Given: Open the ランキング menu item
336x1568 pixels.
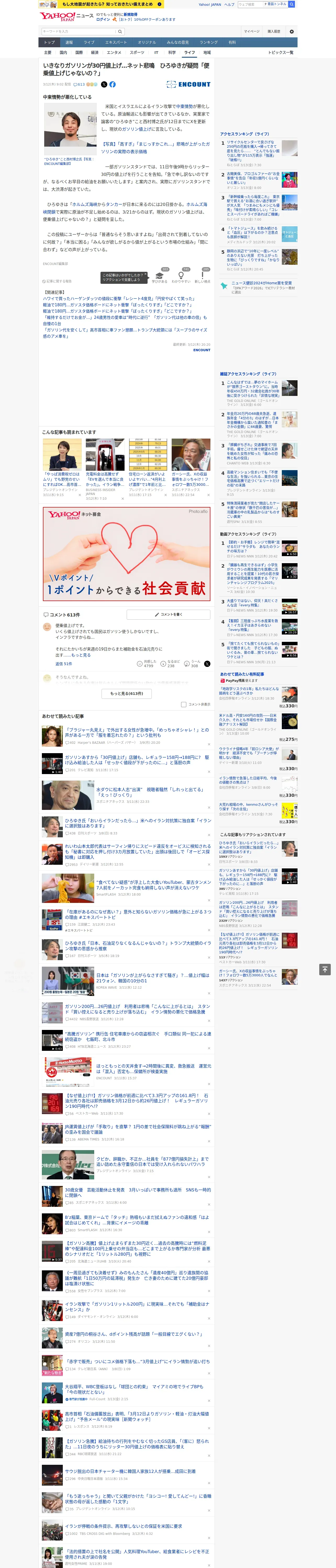Looking at the screenshot, I should pyautogui.click(x=209, y=43).
